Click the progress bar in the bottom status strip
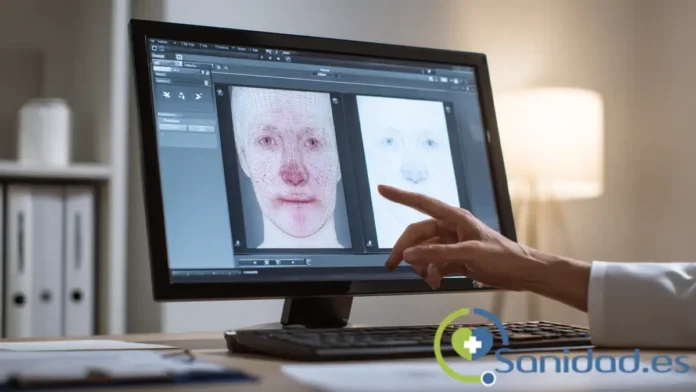 click(206, 273)
